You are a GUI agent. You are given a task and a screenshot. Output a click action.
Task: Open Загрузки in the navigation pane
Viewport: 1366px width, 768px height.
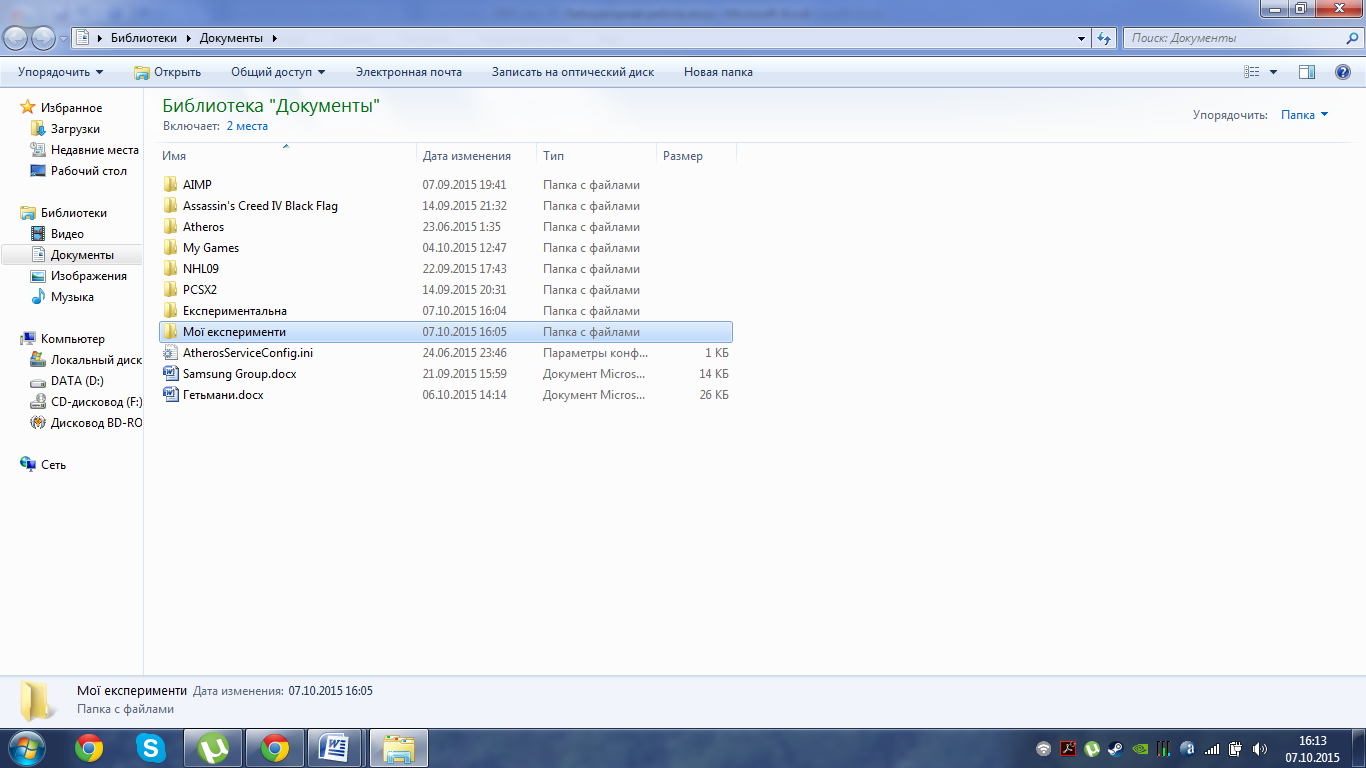[x=75, y=129]
